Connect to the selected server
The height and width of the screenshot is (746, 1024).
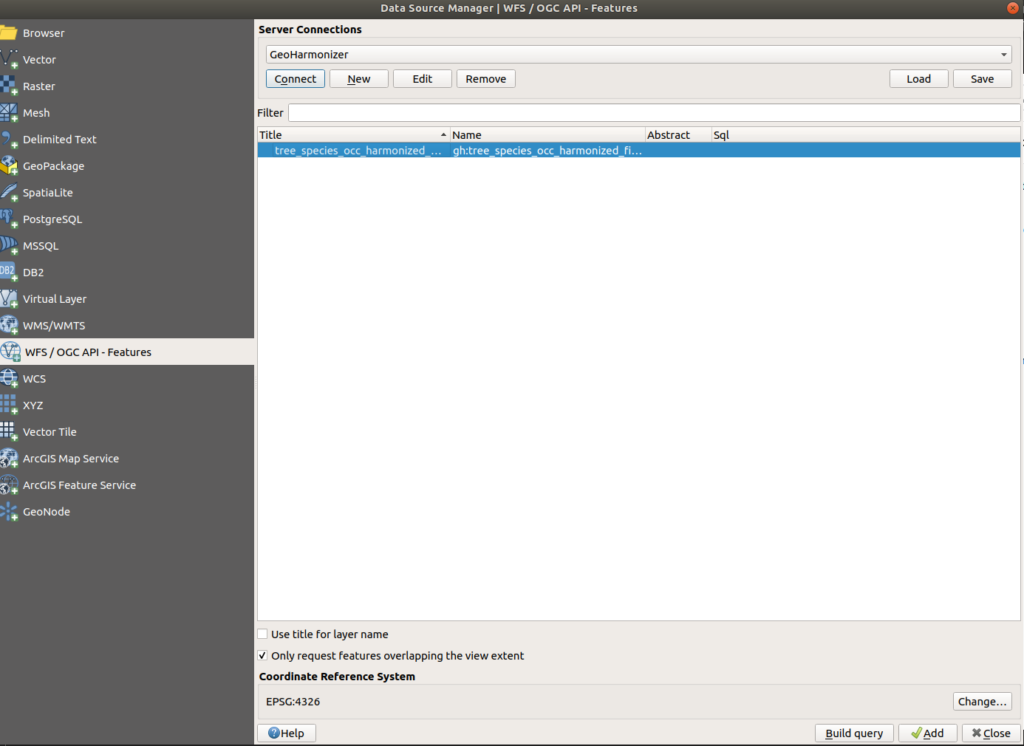pos(295,78)
